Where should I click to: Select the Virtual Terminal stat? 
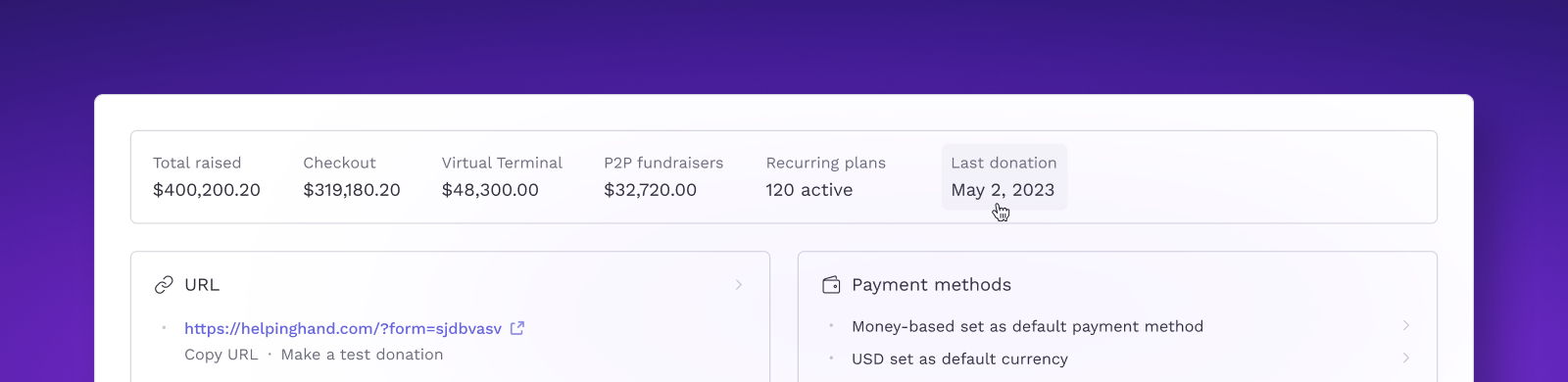(x=502, y=176)
